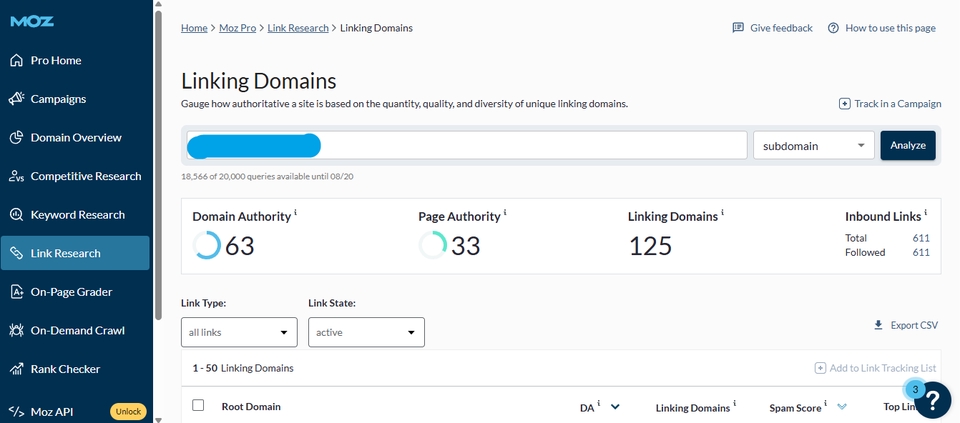Sort by the Spam Score arrow
This screenshot has width=960, height=423.
point(842,406)
